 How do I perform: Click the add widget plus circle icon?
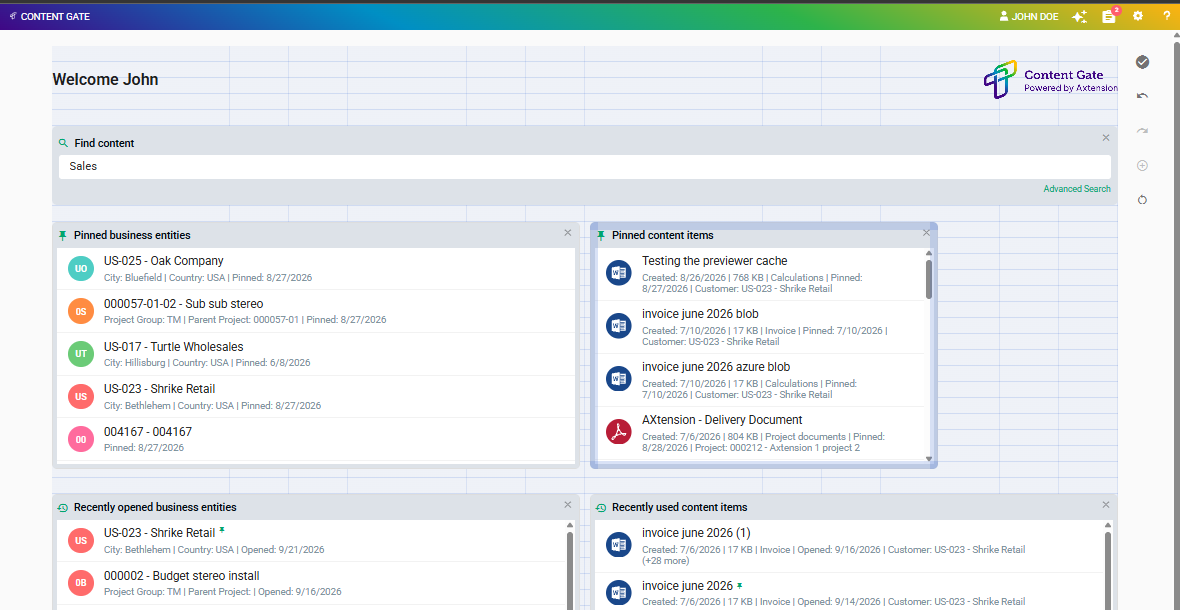coord(1142,165)
